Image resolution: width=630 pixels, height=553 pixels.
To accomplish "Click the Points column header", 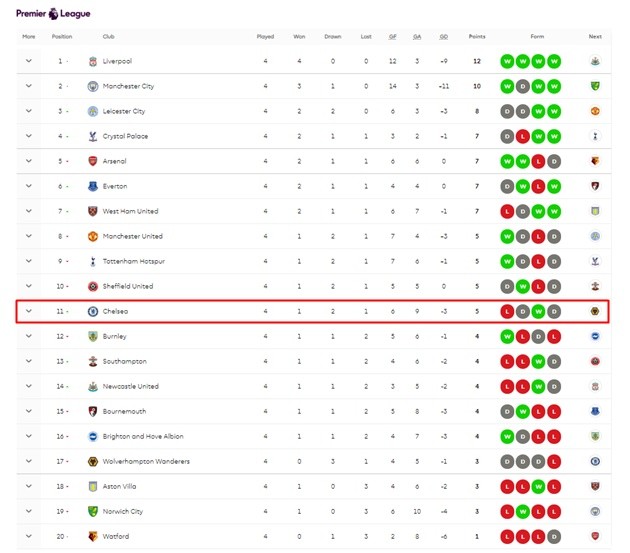I will 477,37.
